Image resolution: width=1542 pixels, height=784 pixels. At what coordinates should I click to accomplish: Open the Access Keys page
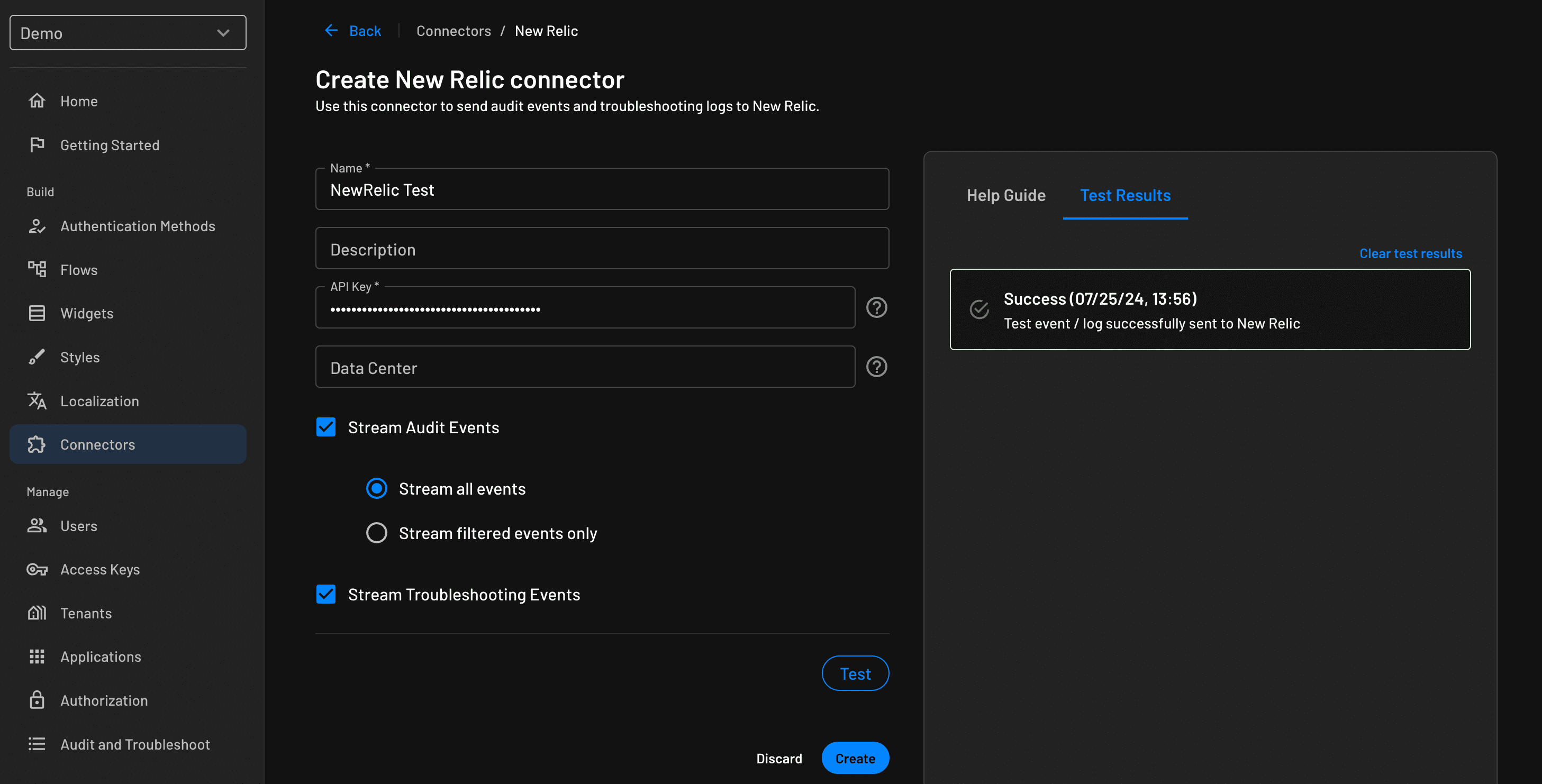point(100,569)
